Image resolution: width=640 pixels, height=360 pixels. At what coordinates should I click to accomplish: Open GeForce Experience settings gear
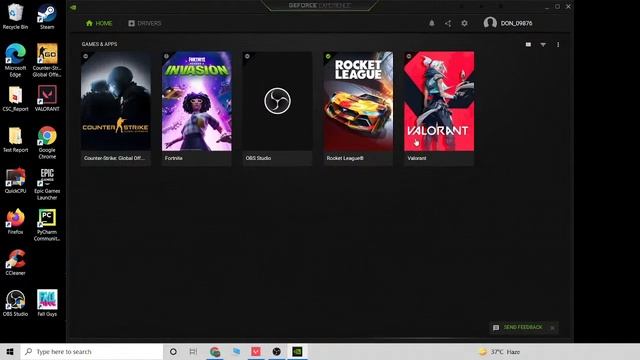click(x=464, y=23)
